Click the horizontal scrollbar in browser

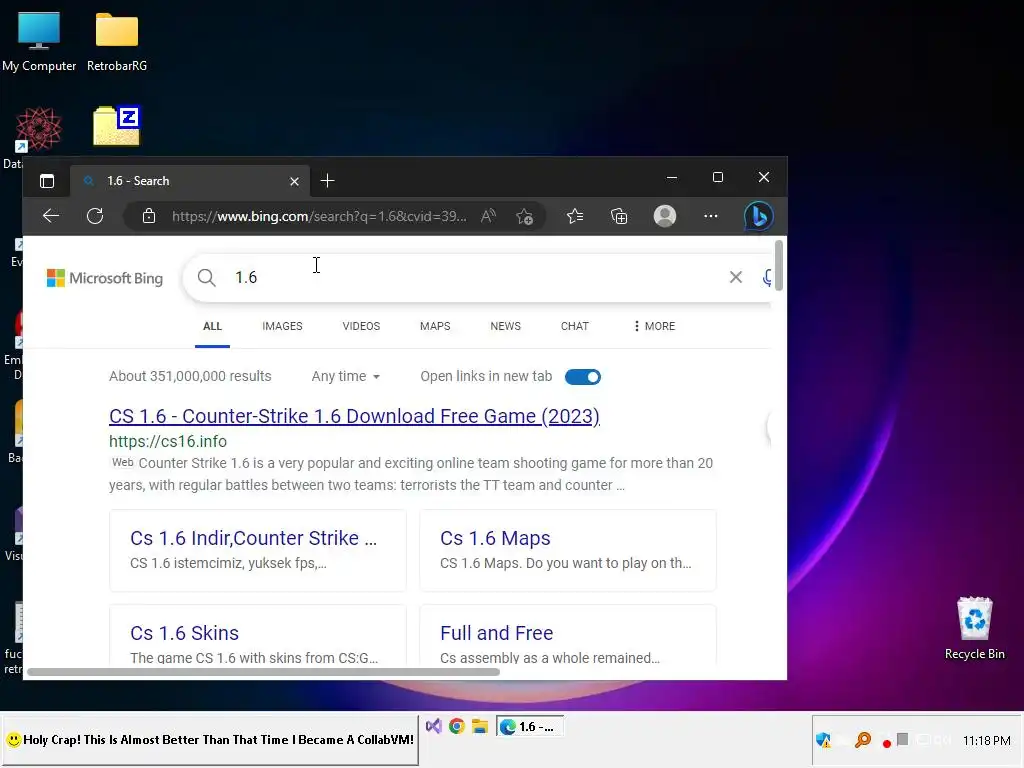click(x=263, y=672)
